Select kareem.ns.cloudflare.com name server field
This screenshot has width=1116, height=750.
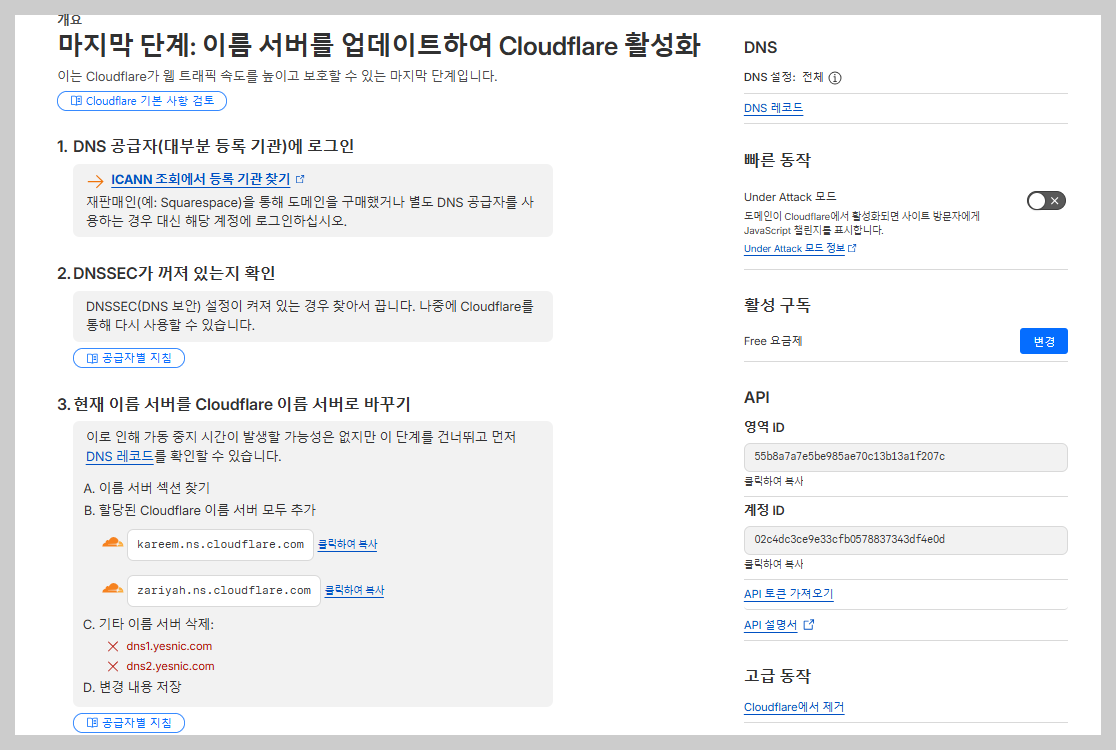pyautogui.click(x=221, y=545)
